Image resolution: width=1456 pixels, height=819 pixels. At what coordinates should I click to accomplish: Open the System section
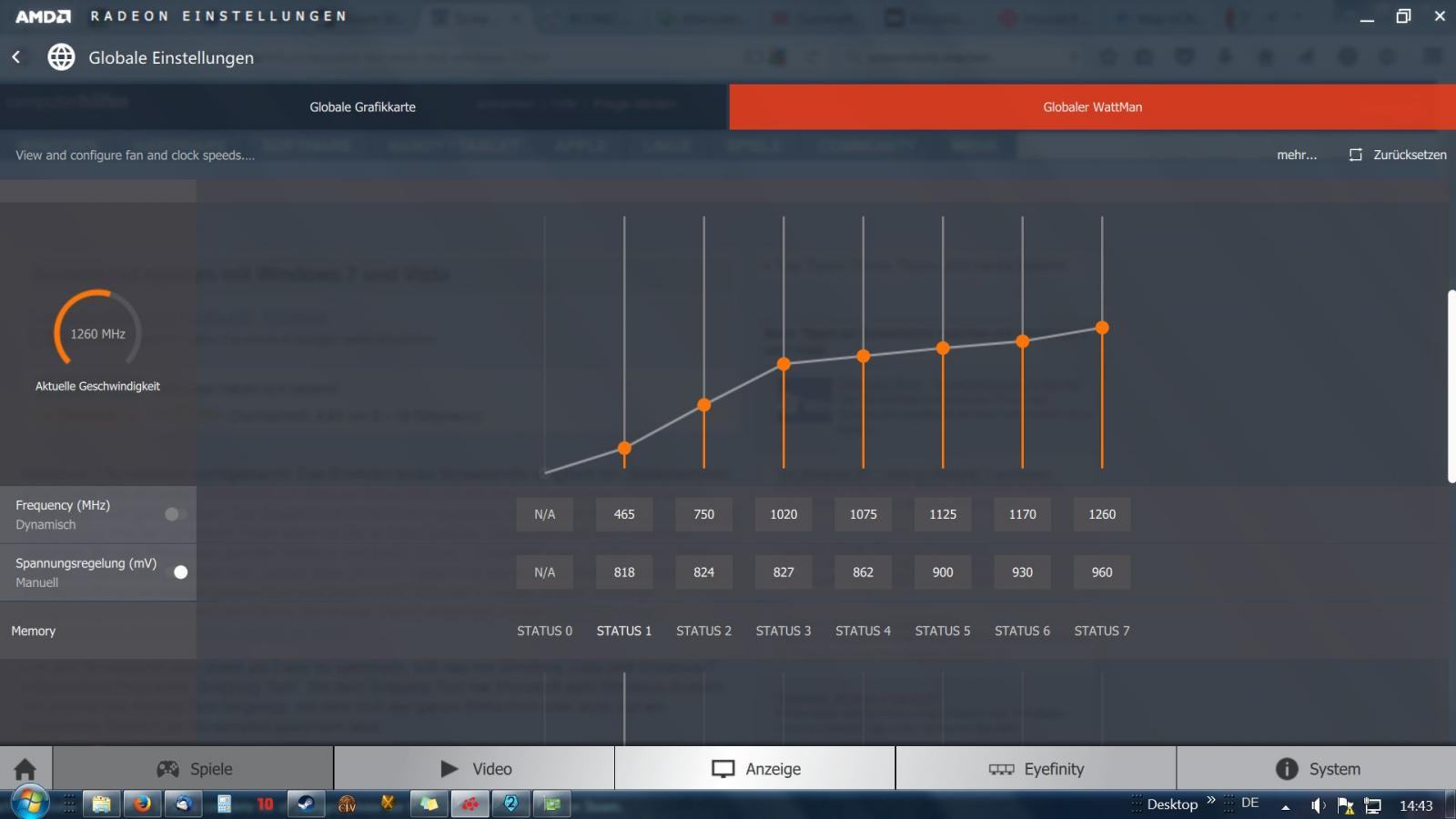[1317, 769]
